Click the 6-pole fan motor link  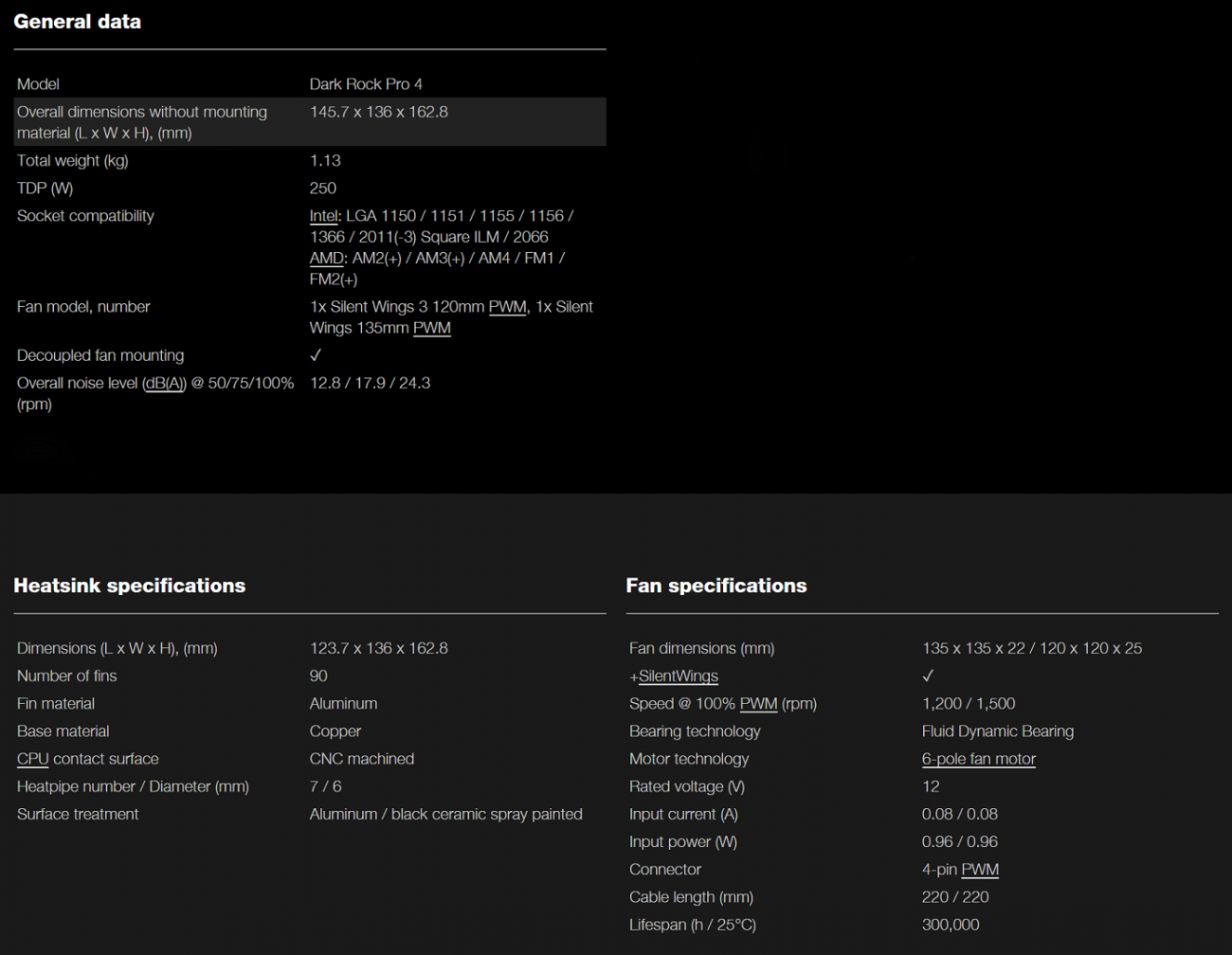pos(979,759)
